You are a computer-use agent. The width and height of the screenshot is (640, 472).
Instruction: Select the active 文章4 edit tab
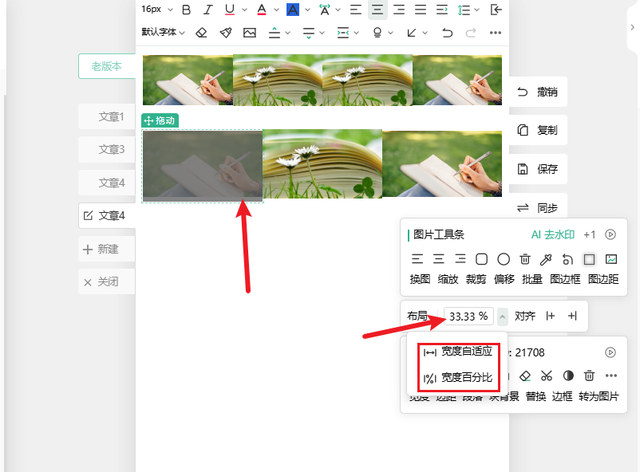tap(107, 215)
